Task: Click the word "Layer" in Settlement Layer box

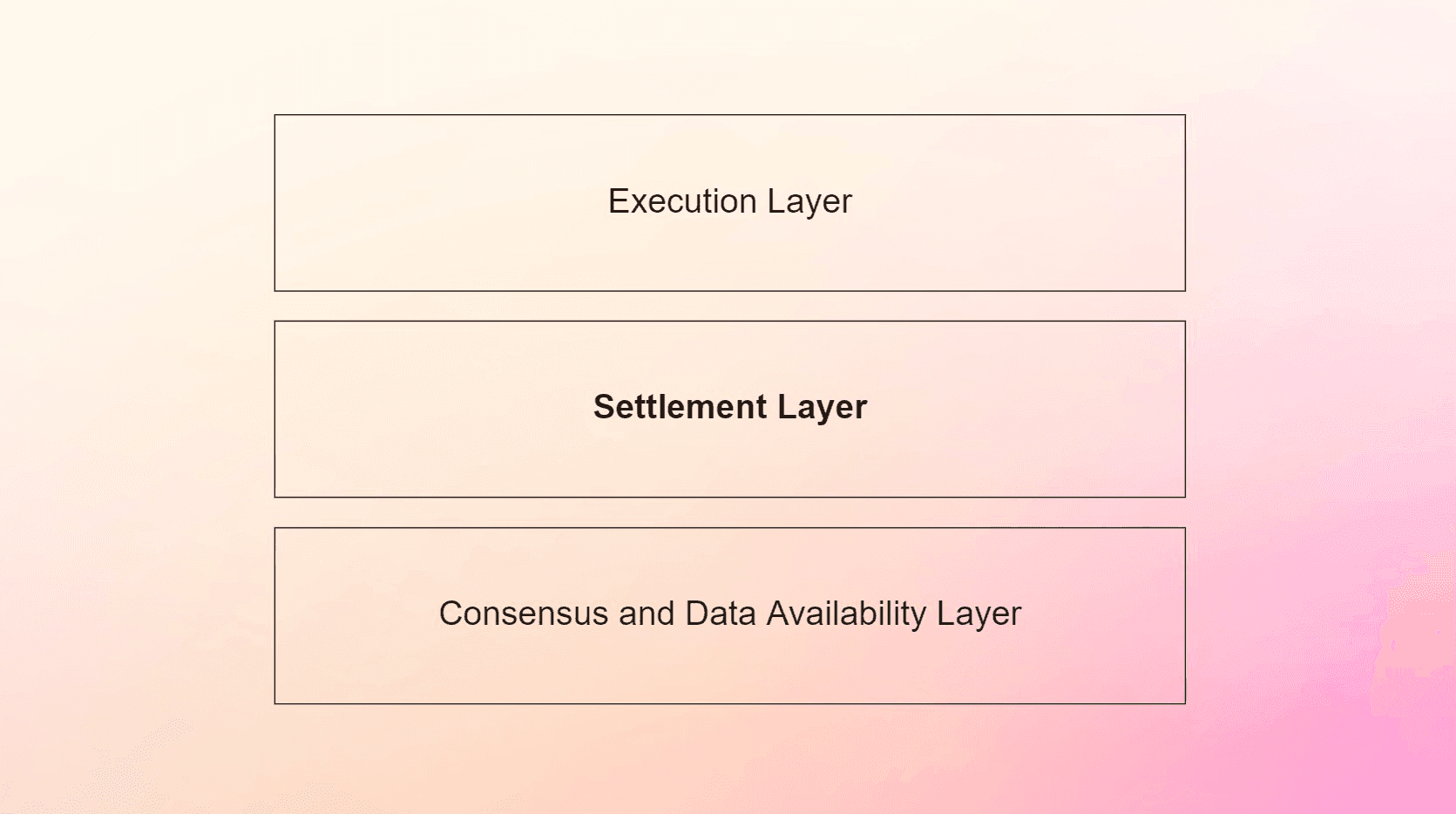Action: (823, 408)
